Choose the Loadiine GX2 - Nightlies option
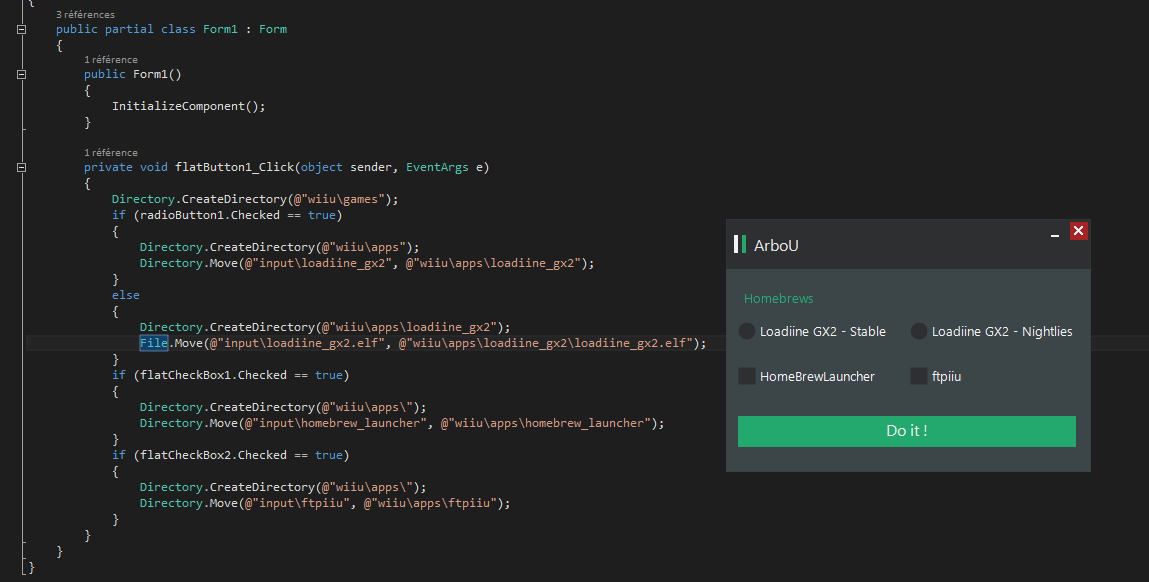 [x=919, y=331]
